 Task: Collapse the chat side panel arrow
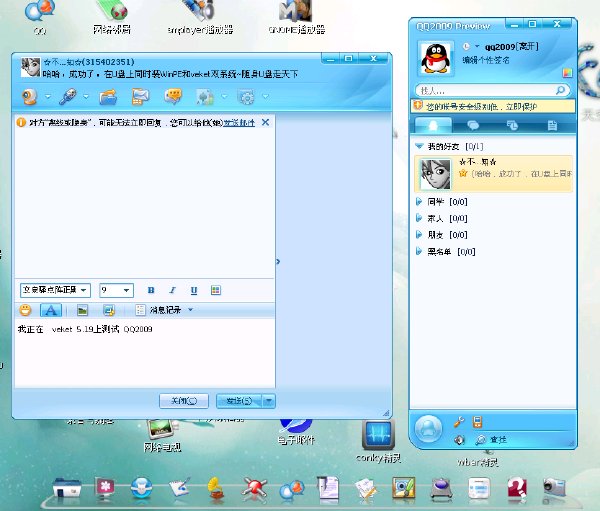(278, 261)
